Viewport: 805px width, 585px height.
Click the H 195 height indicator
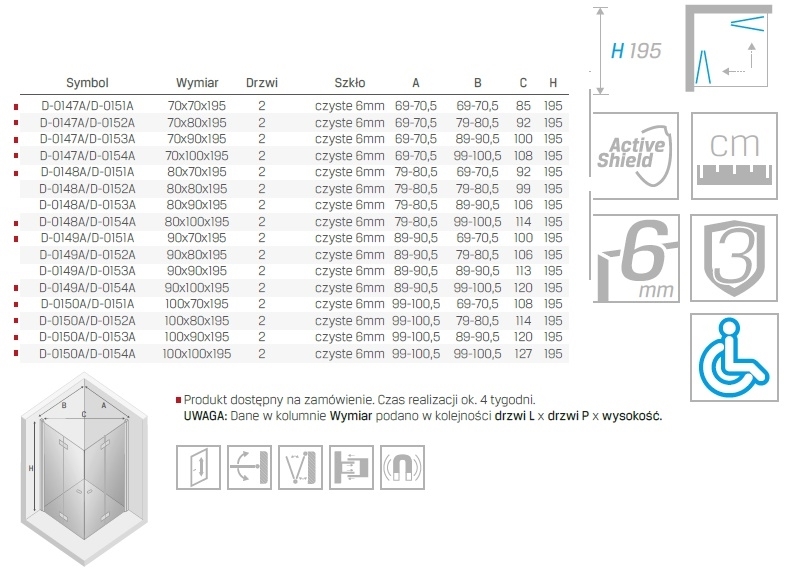[635, 50]
